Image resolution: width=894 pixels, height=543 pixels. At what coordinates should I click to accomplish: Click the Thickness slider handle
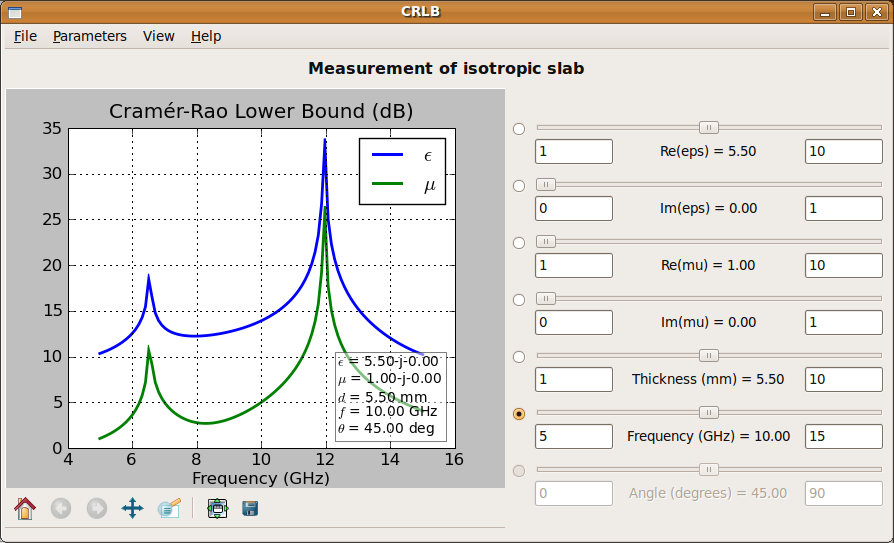coord(709,355)
